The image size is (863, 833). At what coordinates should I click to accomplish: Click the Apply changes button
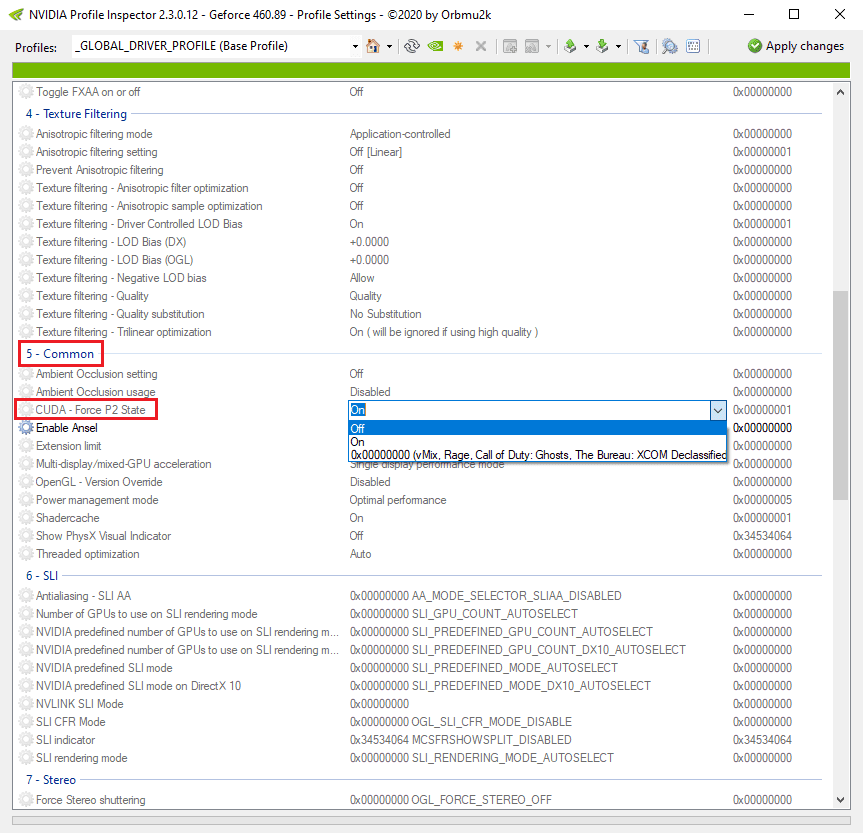(795, 46)
